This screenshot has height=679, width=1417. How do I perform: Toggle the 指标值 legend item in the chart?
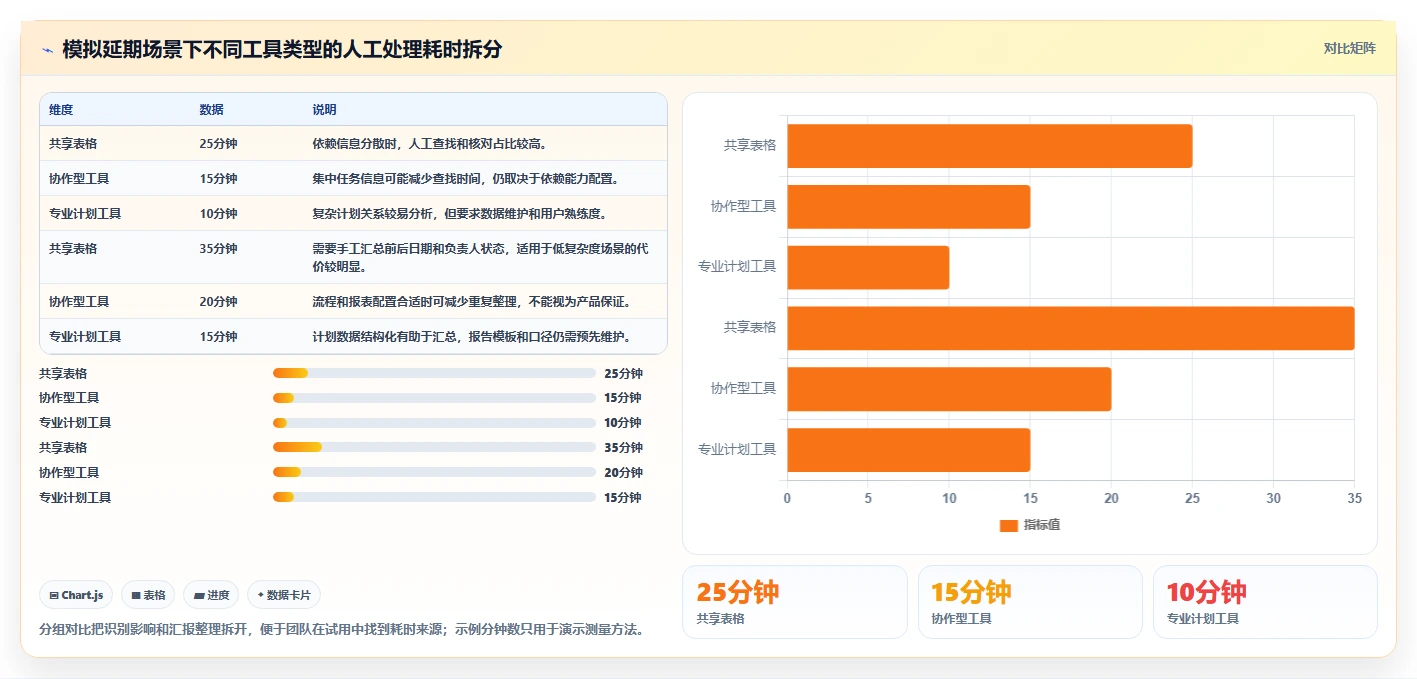tap(1030, 525)
